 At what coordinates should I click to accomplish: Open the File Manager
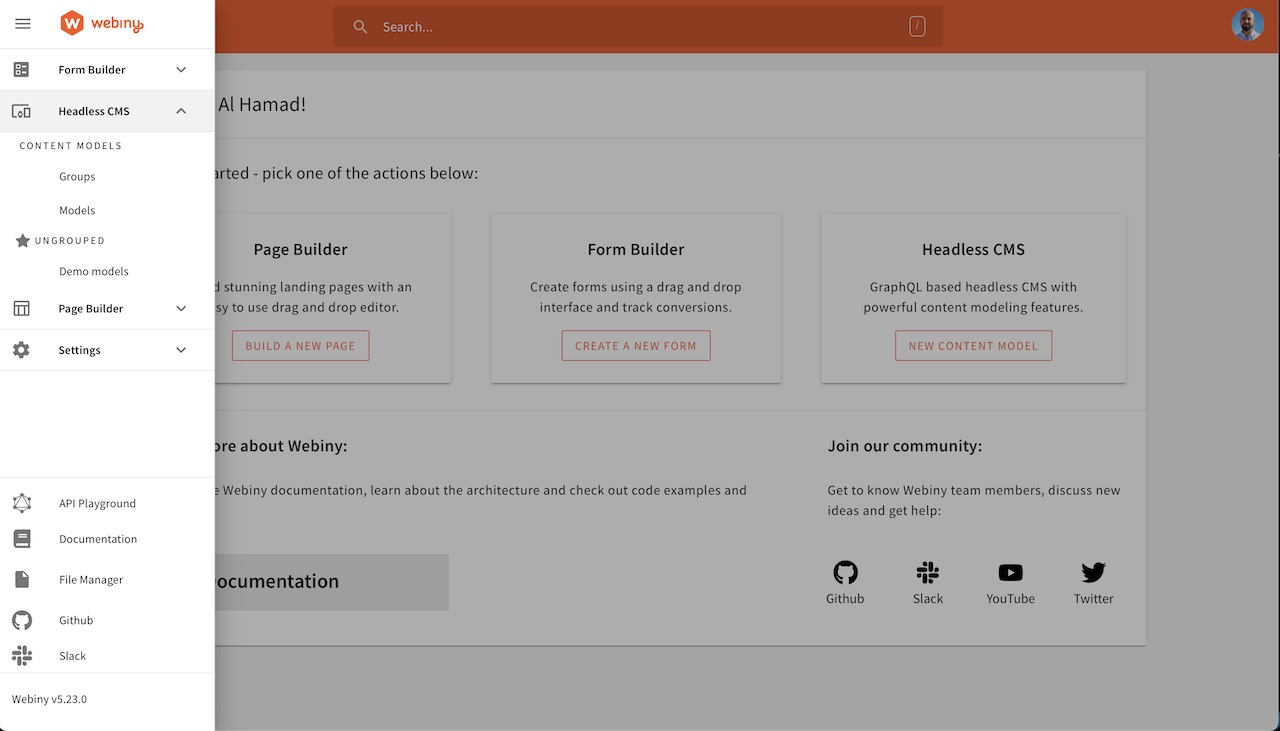coord(22,579)
